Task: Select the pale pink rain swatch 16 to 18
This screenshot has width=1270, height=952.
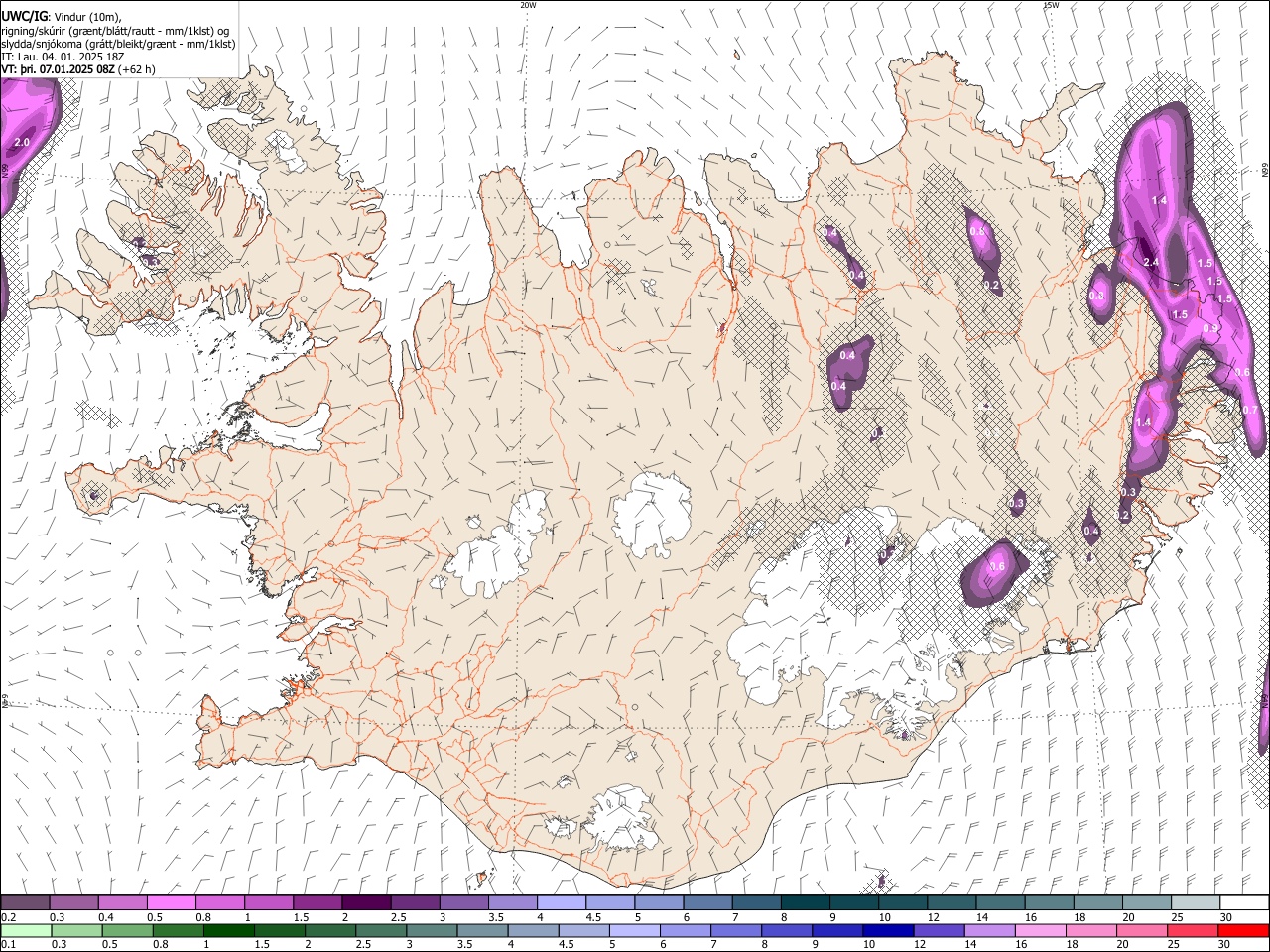Action: 1041,930
